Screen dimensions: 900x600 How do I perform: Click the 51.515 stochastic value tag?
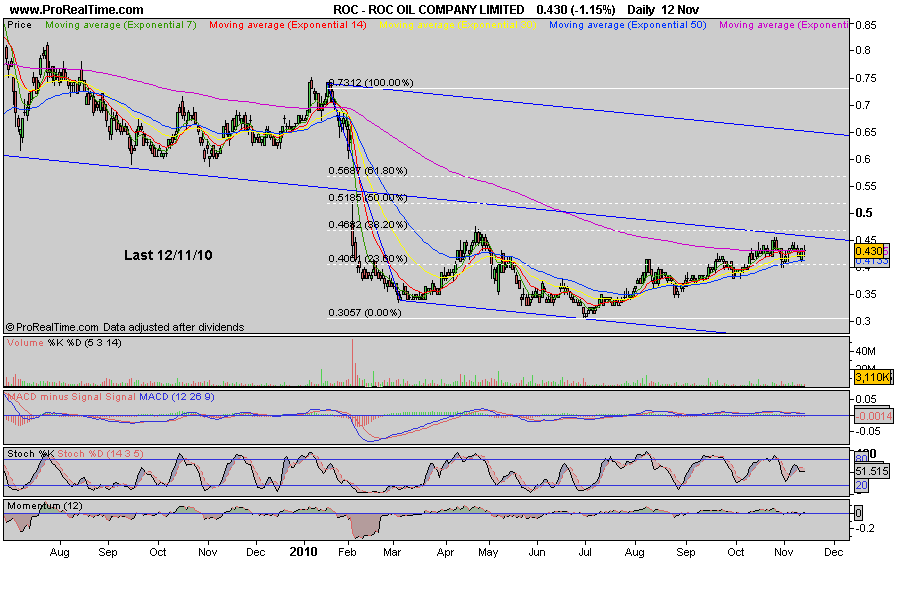[x=872, y=471]
